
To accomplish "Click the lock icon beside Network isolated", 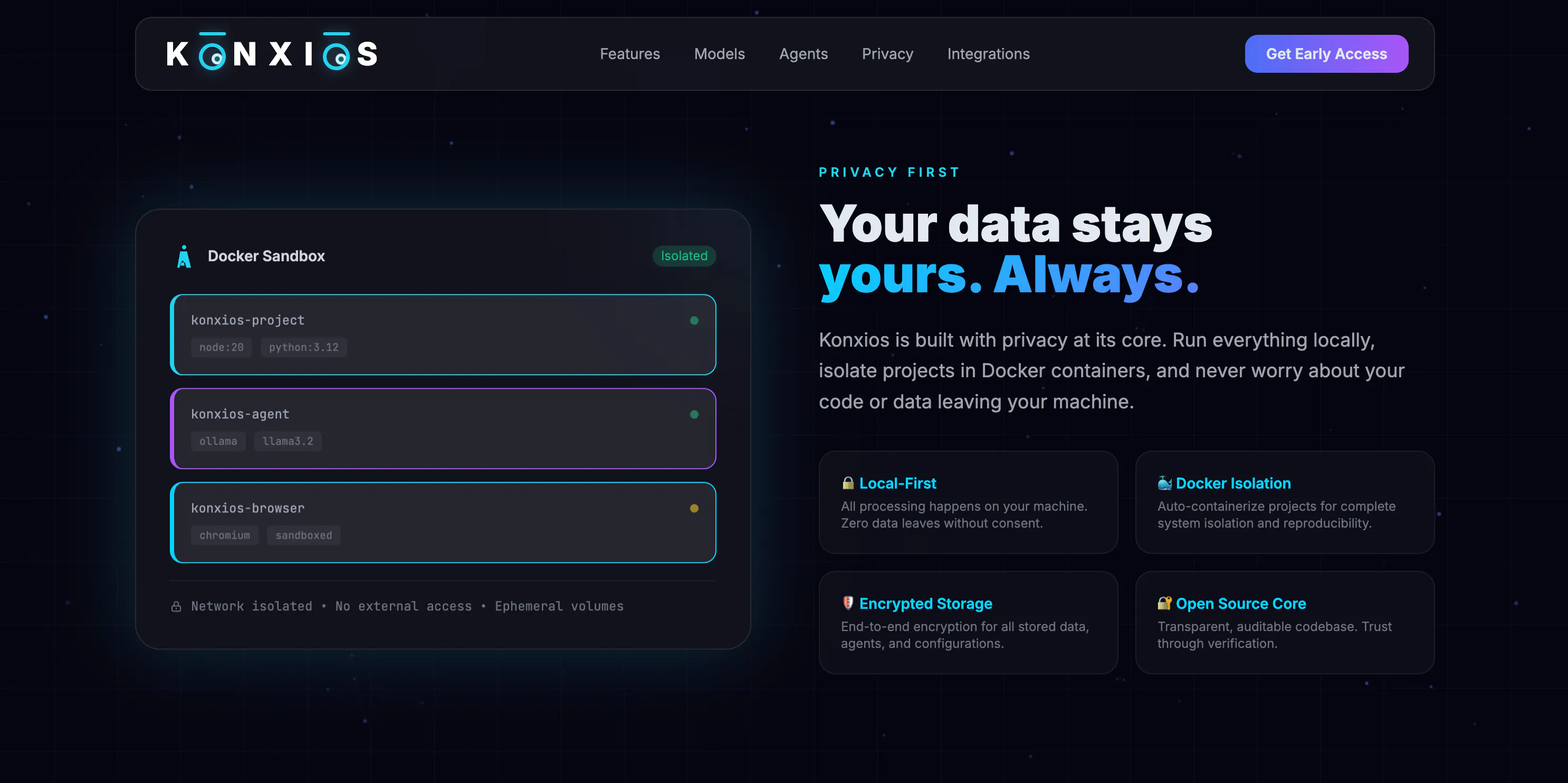I will point(176,606).
